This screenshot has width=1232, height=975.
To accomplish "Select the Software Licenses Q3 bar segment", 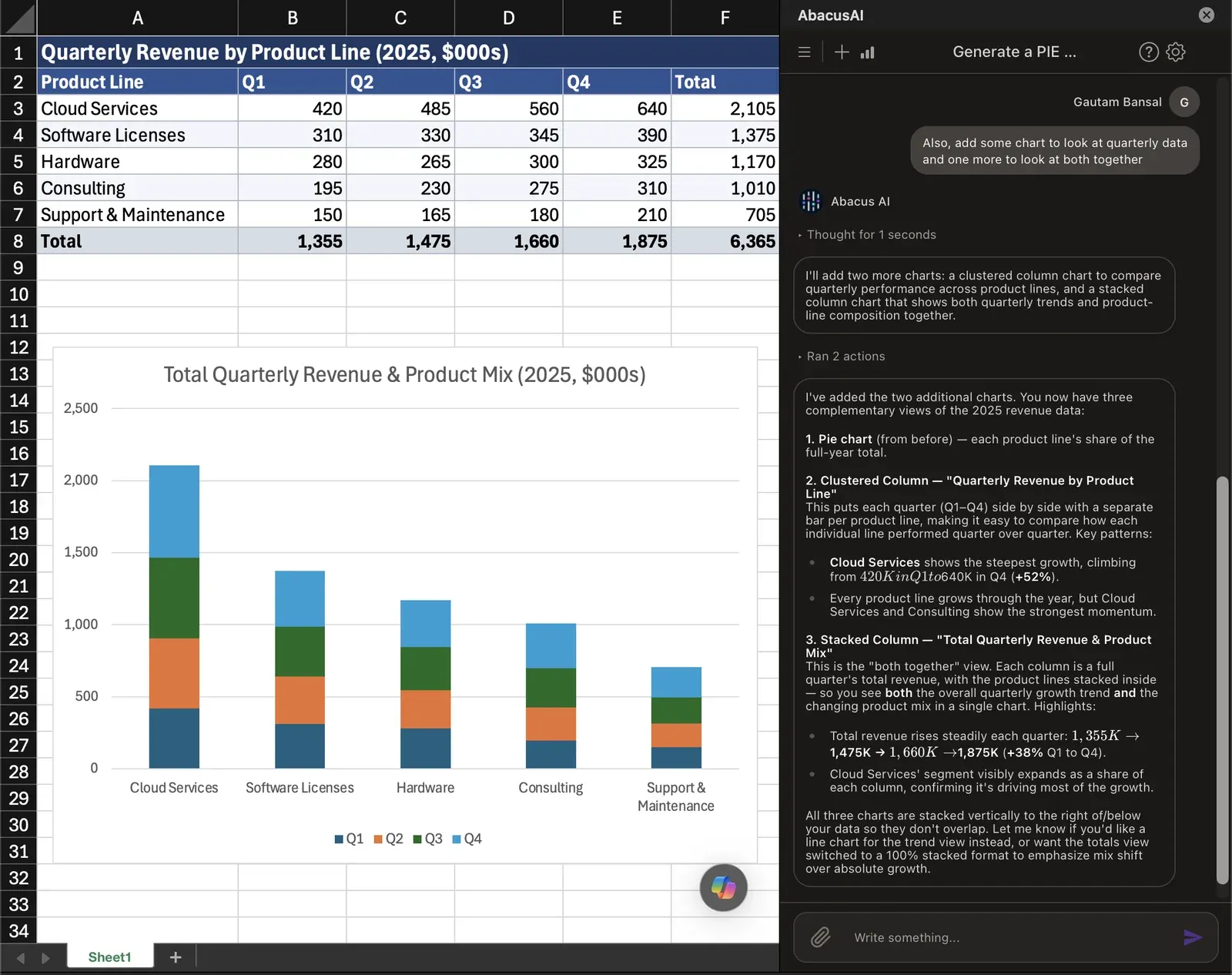I will click(x=300, y=652).
